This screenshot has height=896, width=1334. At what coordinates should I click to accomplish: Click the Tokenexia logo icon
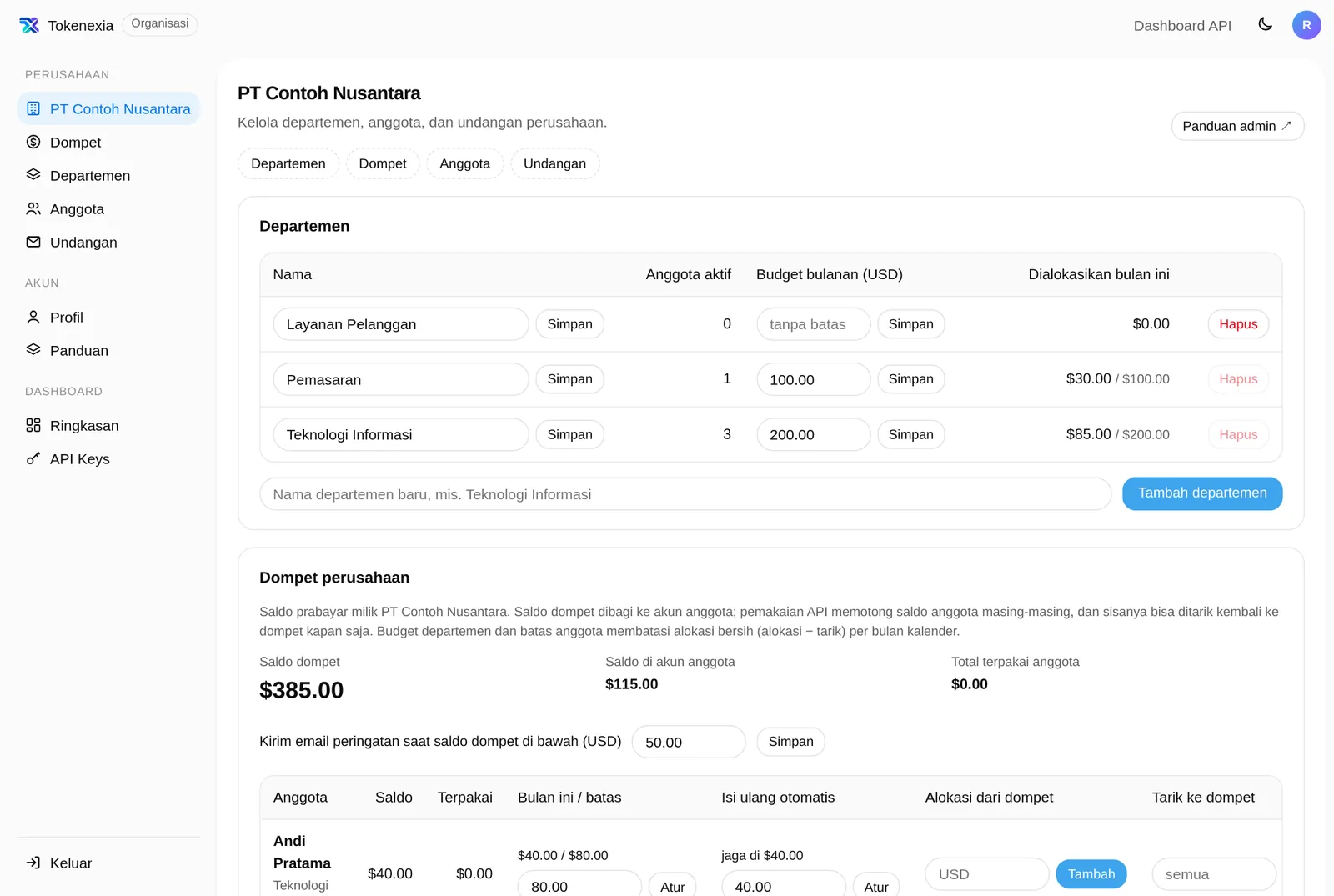(x=29, y=25)
